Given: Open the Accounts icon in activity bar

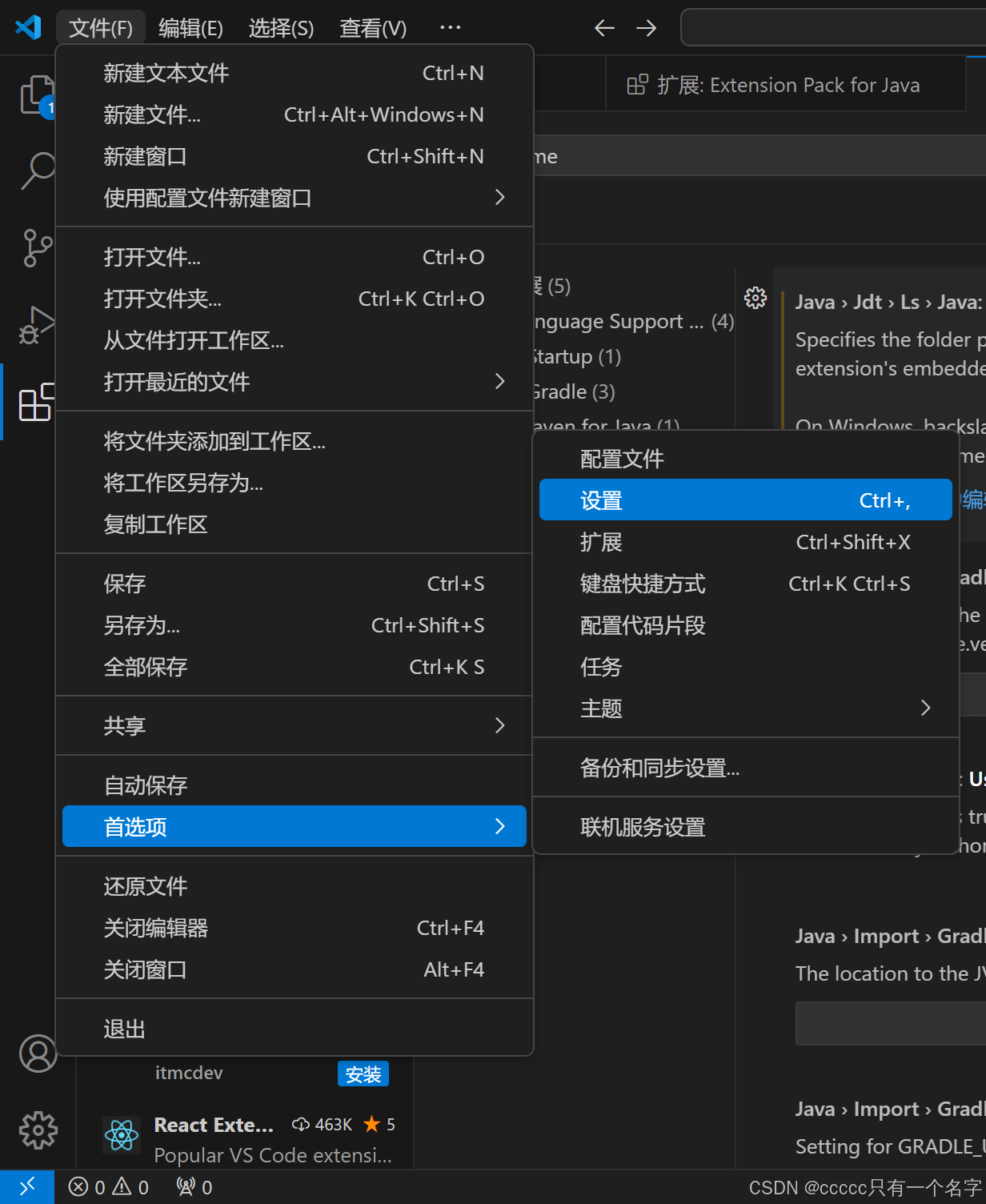Looking at the screenshot, I should pyautogui.click(x=38, y=1054).
